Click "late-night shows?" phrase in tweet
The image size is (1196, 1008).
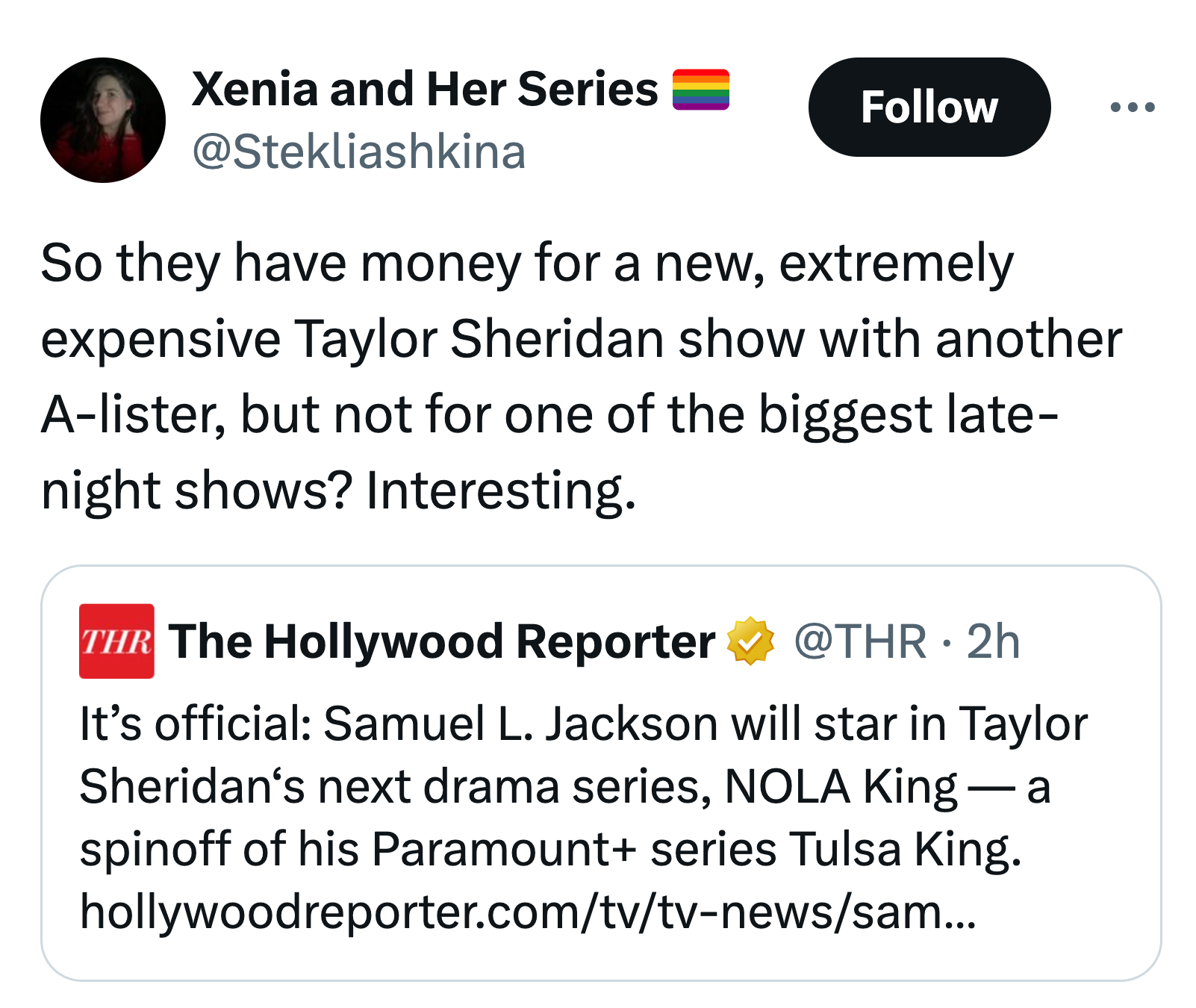point(551,452)
